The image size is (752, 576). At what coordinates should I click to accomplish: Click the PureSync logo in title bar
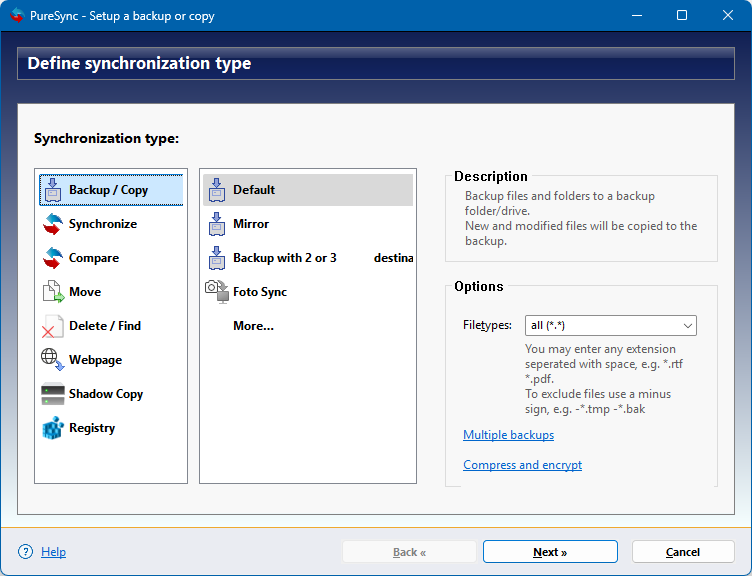pos(17,15)
